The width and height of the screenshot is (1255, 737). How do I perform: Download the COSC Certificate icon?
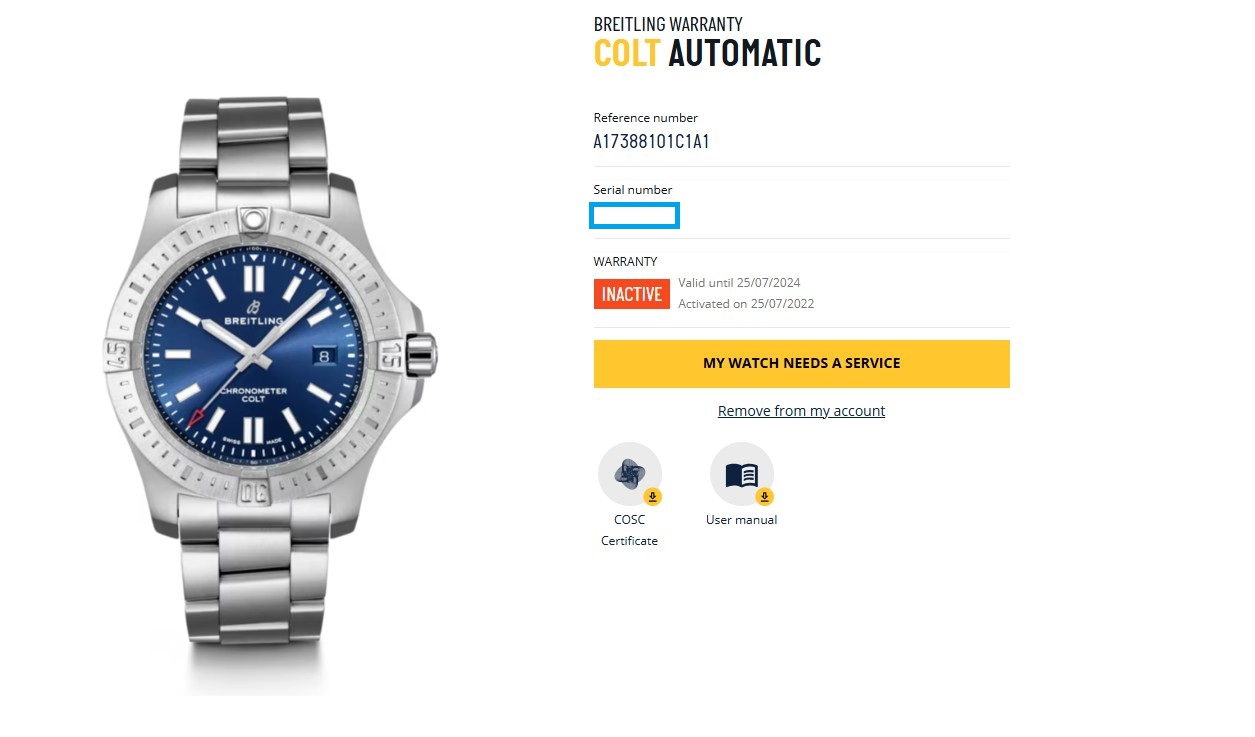point(630,474)
